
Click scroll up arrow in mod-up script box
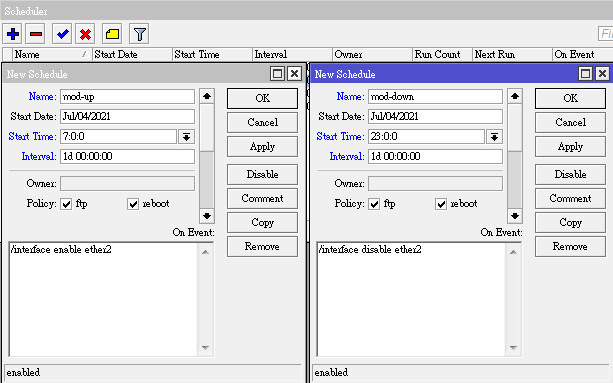click(x=206, y=252)
